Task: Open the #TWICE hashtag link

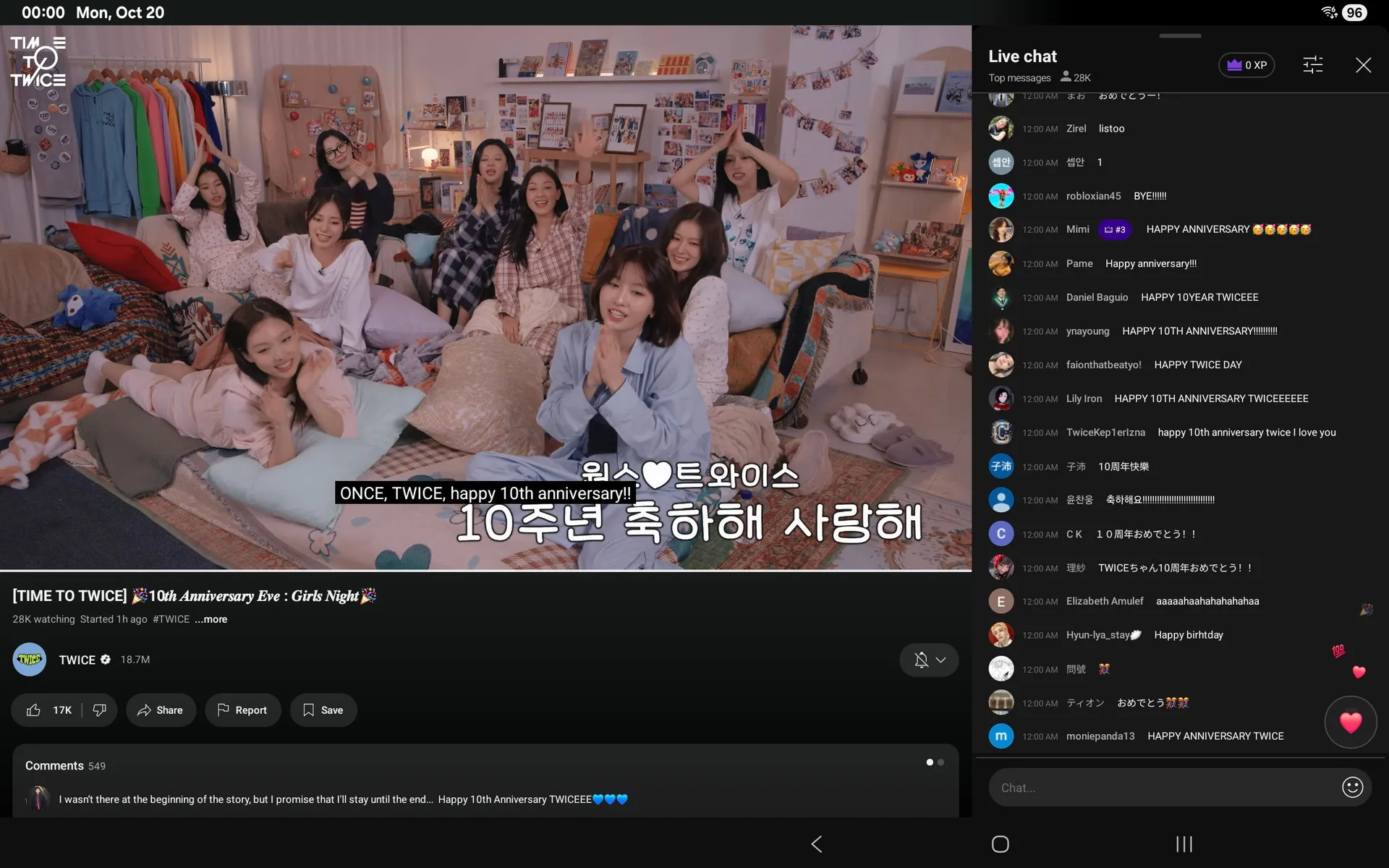Action: pos(171,619)
